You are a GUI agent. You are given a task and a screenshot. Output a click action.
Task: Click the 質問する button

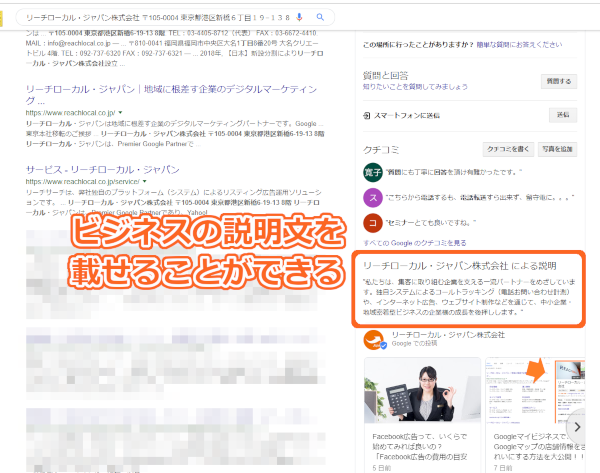[x=559, y=81]
